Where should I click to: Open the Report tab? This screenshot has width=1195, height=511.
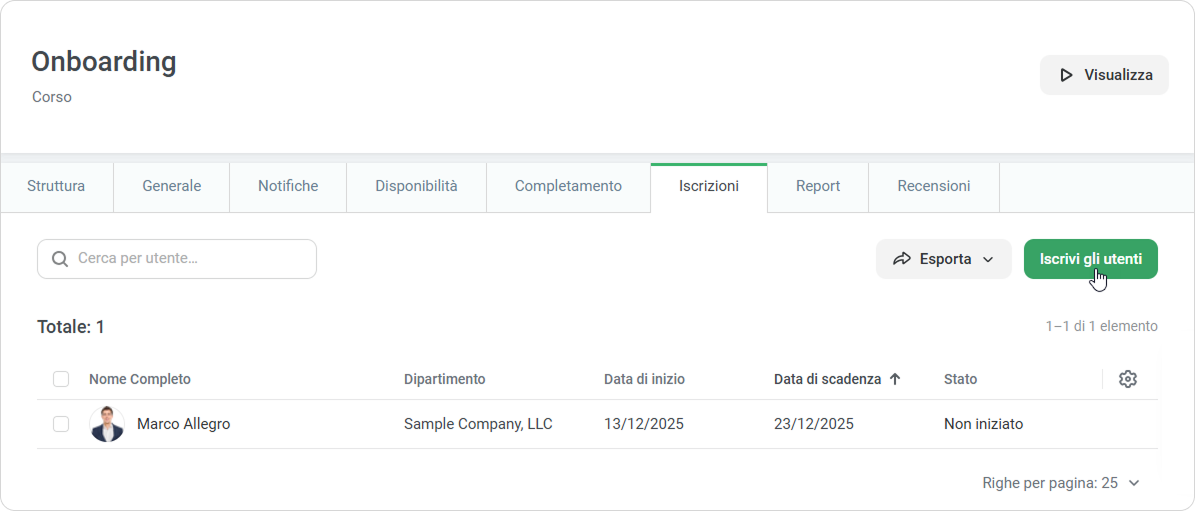(x=817, y=186)
